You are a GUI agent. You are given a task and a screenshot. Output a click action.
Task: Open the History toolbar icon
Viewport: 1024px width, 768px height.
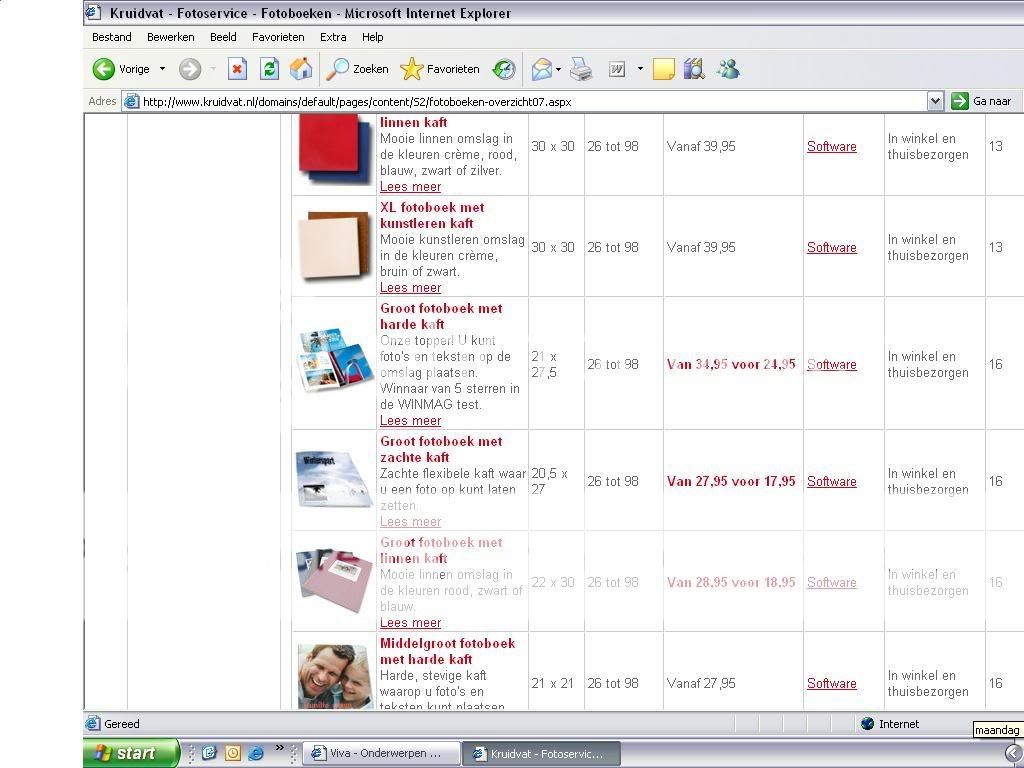(x=504, y=69)
